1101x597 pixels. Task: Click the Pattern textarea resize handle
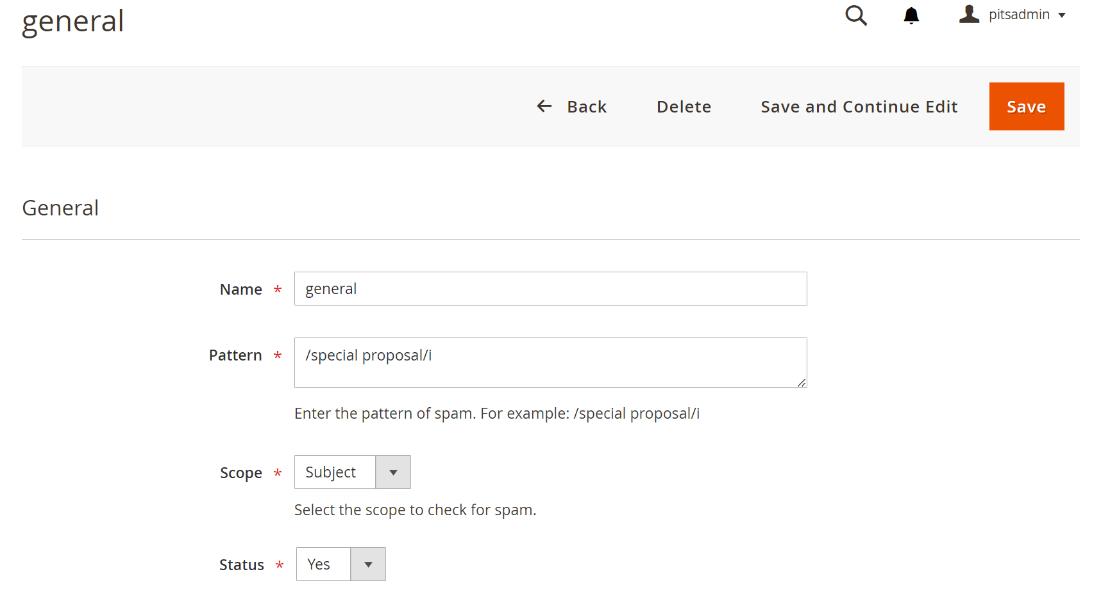pos(801,382)
